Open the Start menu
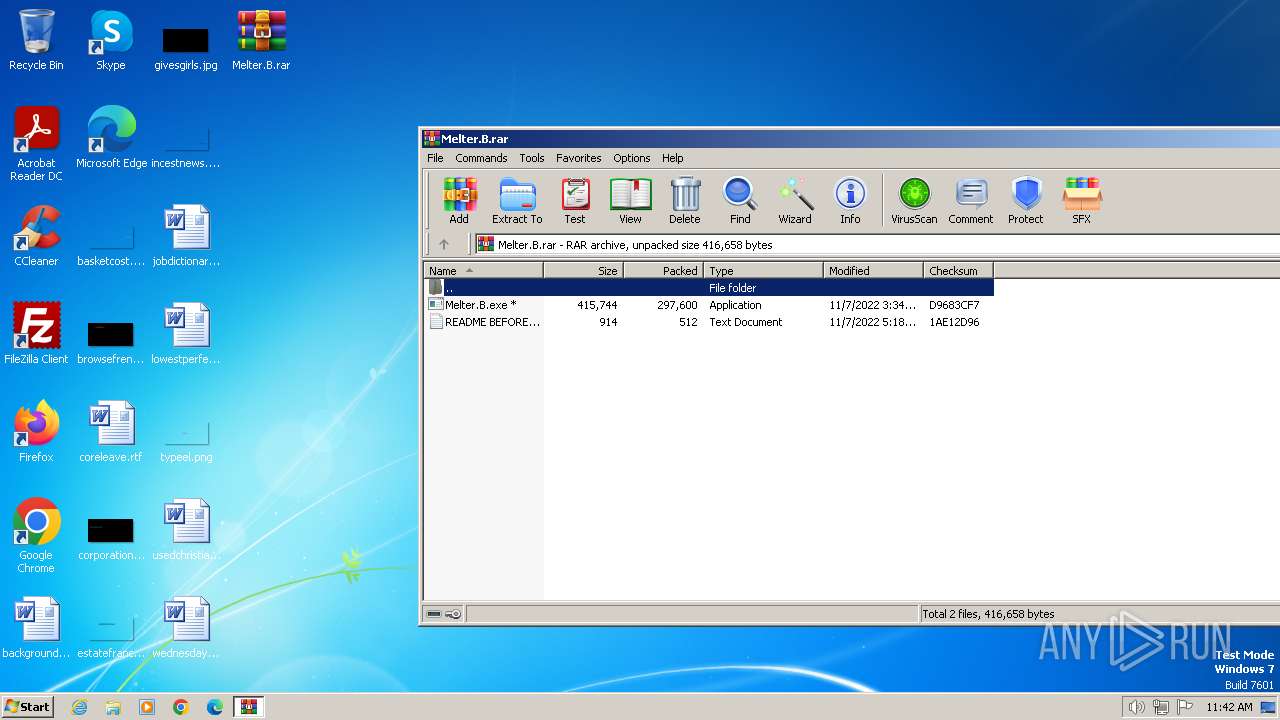The width and height of the screenshot is (1280, 720). 27,706
